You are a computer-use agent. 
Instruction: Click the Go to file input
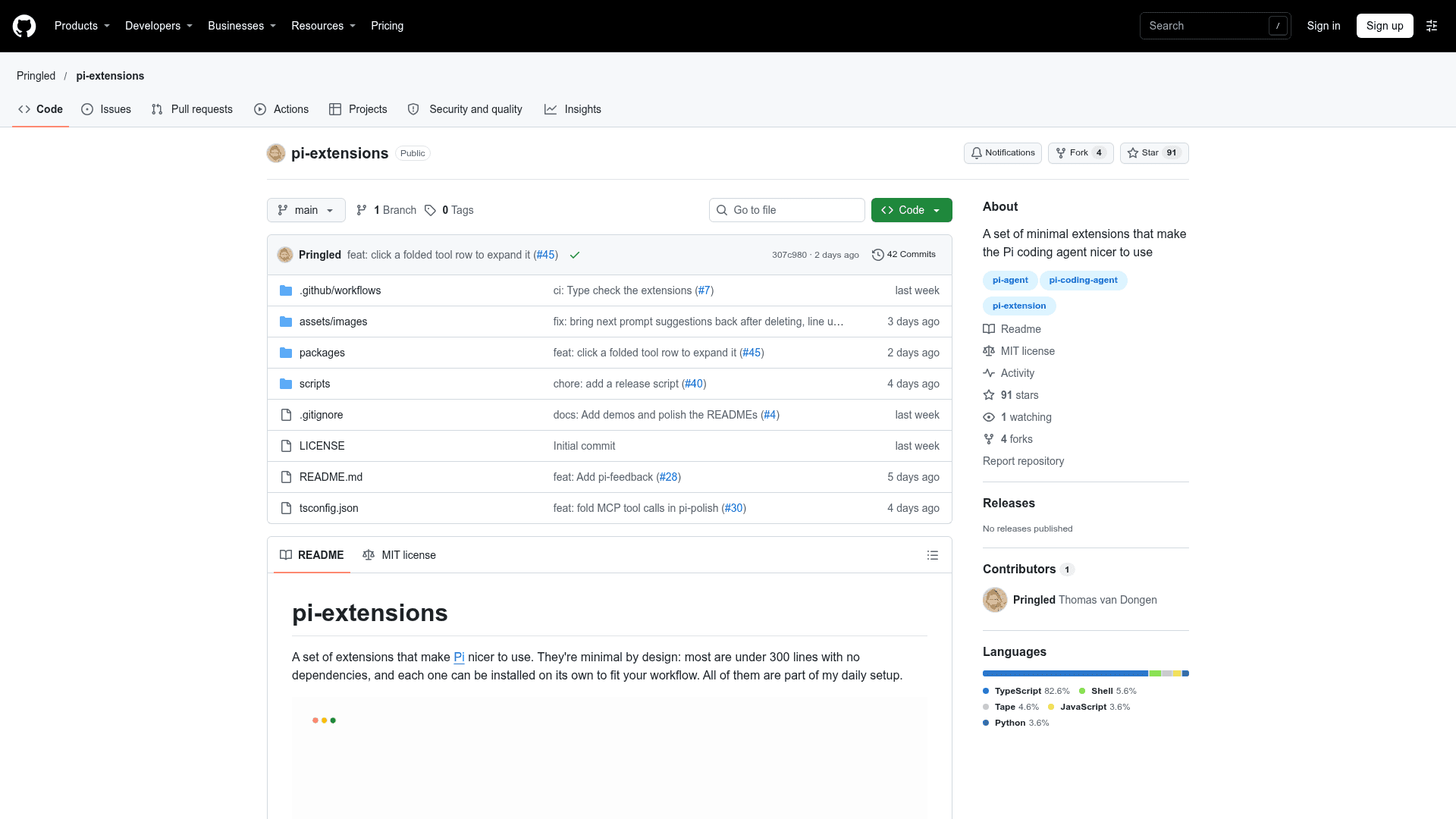[787, 210]
